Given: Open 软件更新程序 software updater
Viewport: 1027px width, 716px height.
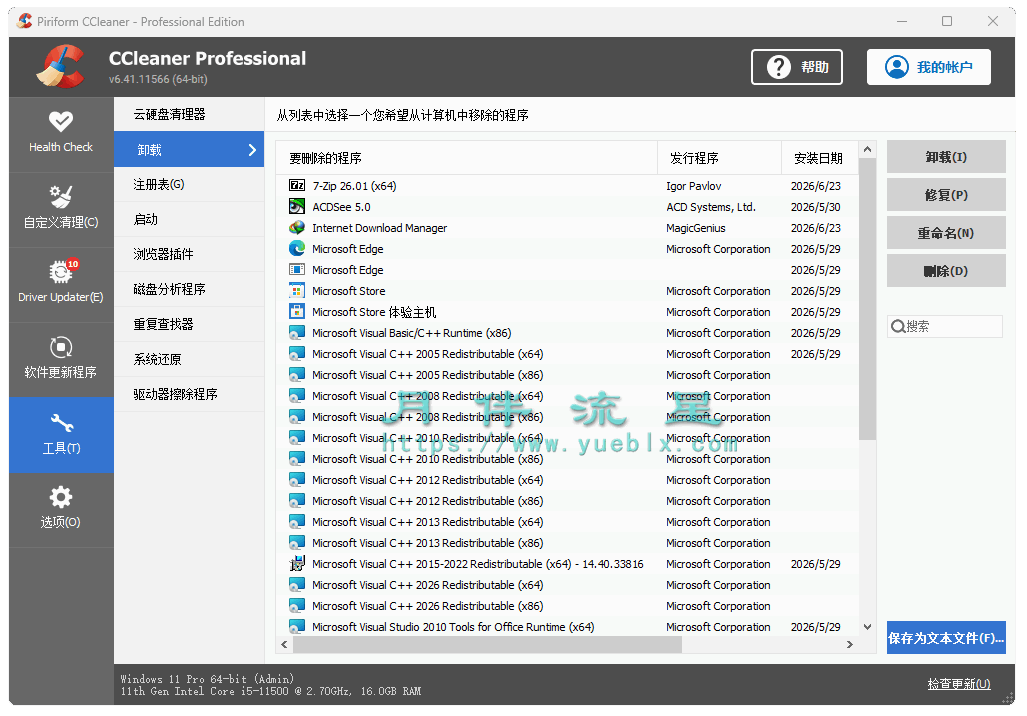Looking at the screenshot, I should click(61, 359).
